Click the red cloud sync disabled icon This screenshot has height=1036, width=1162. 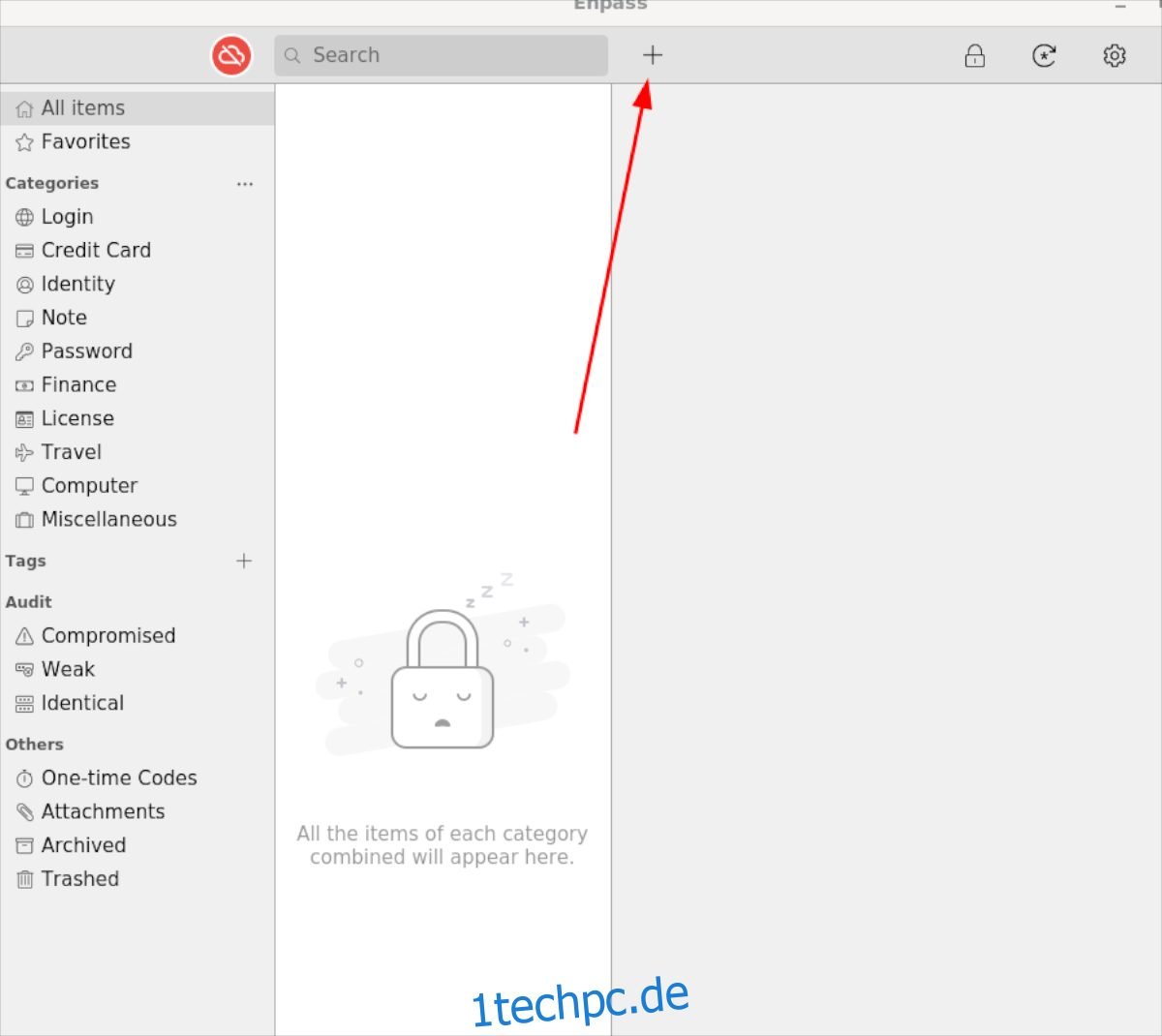pos(231,55)
